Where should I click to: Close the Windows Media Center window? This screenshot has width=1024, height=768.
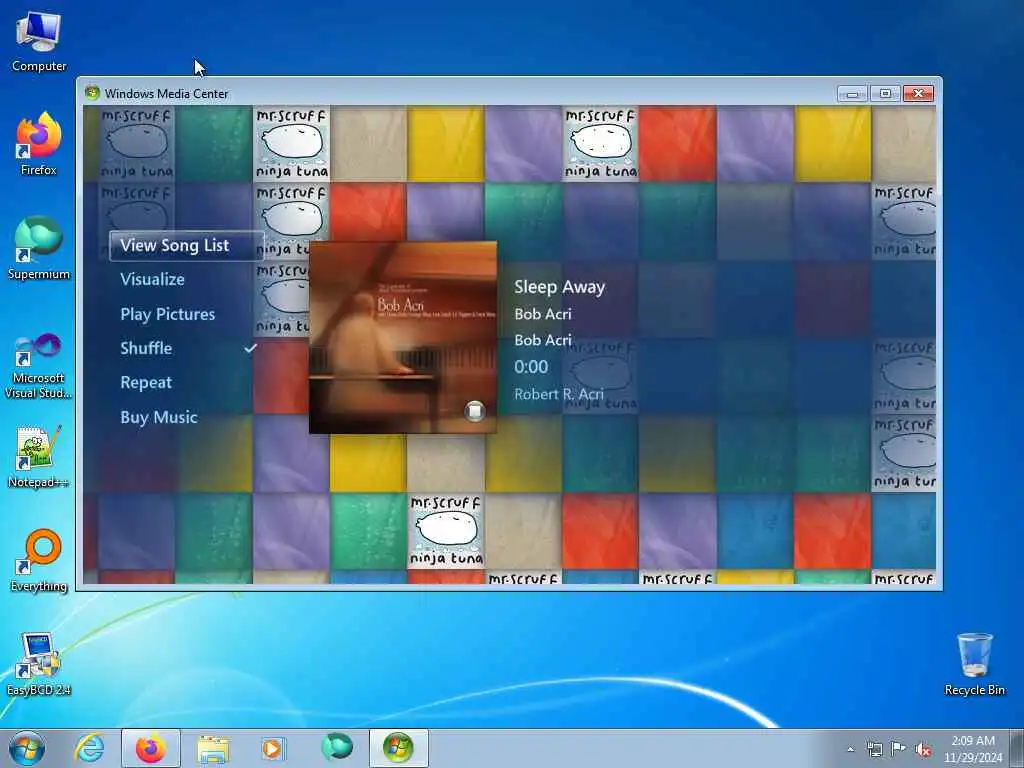918,94
